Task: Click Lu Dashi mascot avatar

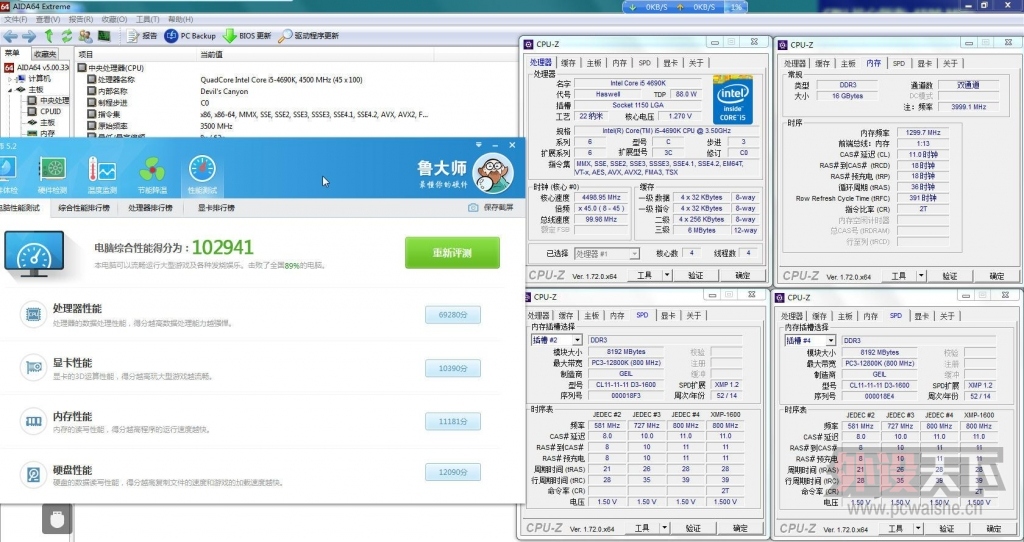Action: (x=492, y=173)
